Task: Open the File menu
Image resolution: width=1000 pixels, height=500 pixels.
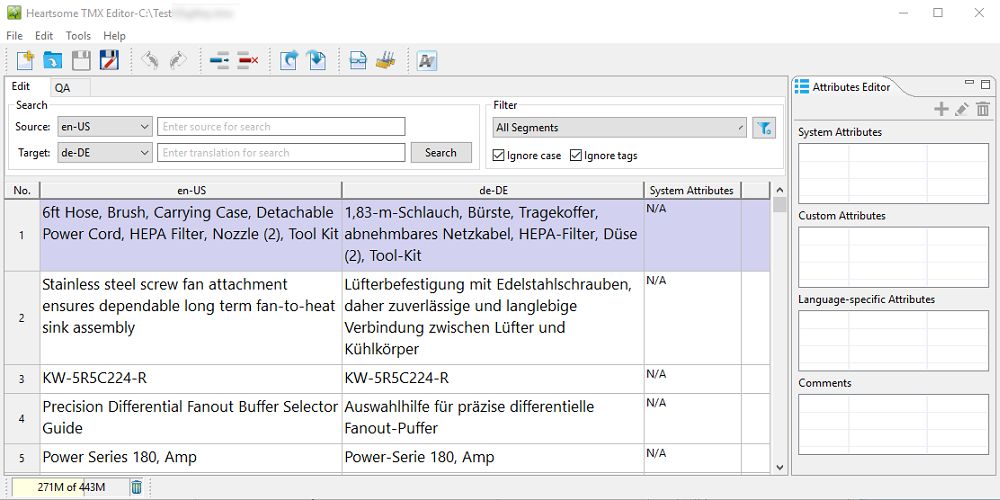Action: tap(14, 36)
